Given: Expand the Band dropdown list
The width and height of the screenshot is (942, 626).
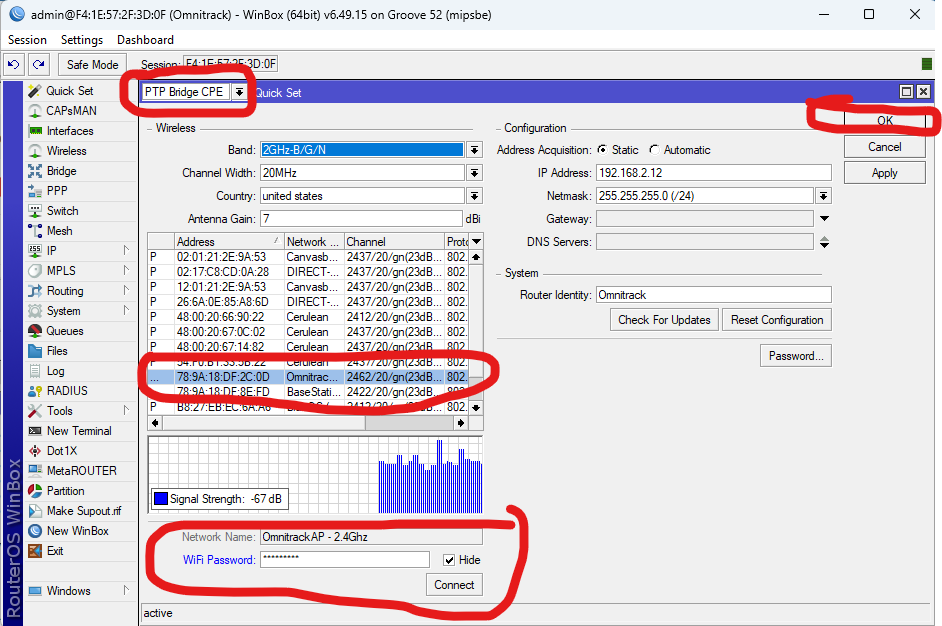Looking at the screenshot, I should tap(474, 150).
